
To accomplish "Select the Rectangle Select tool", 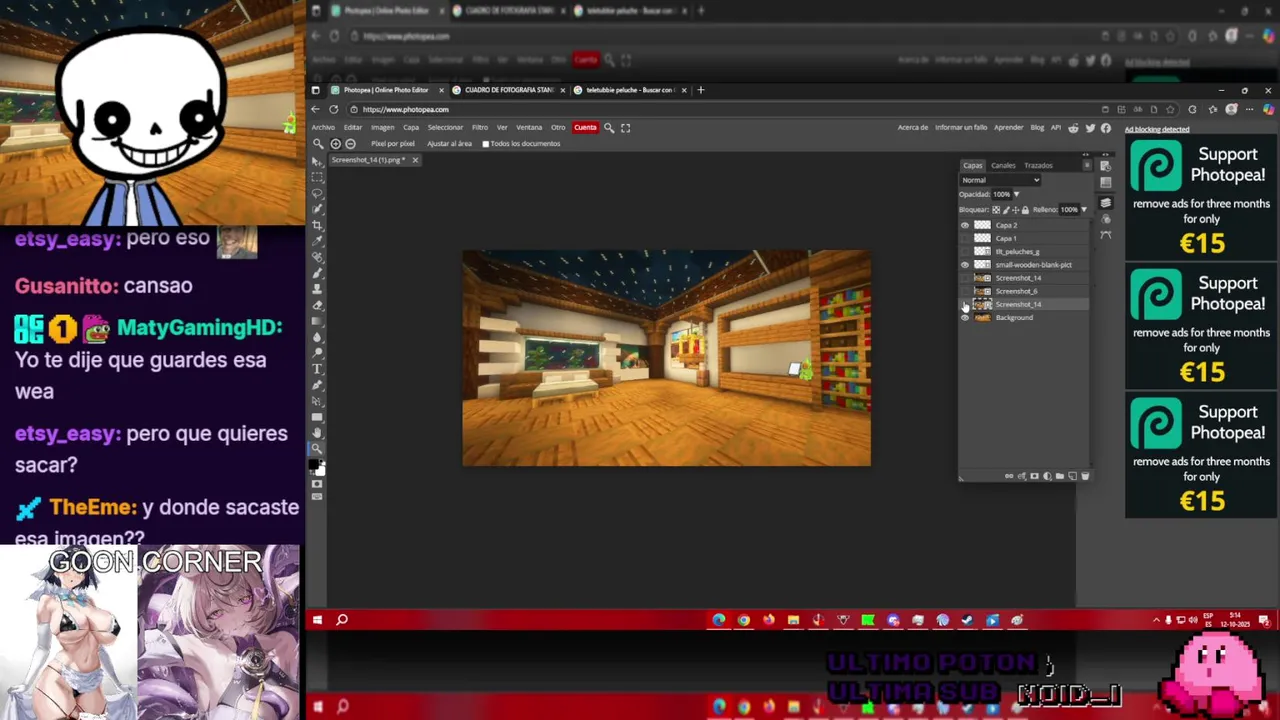I will pyautogui.click(x=317, y=177).
